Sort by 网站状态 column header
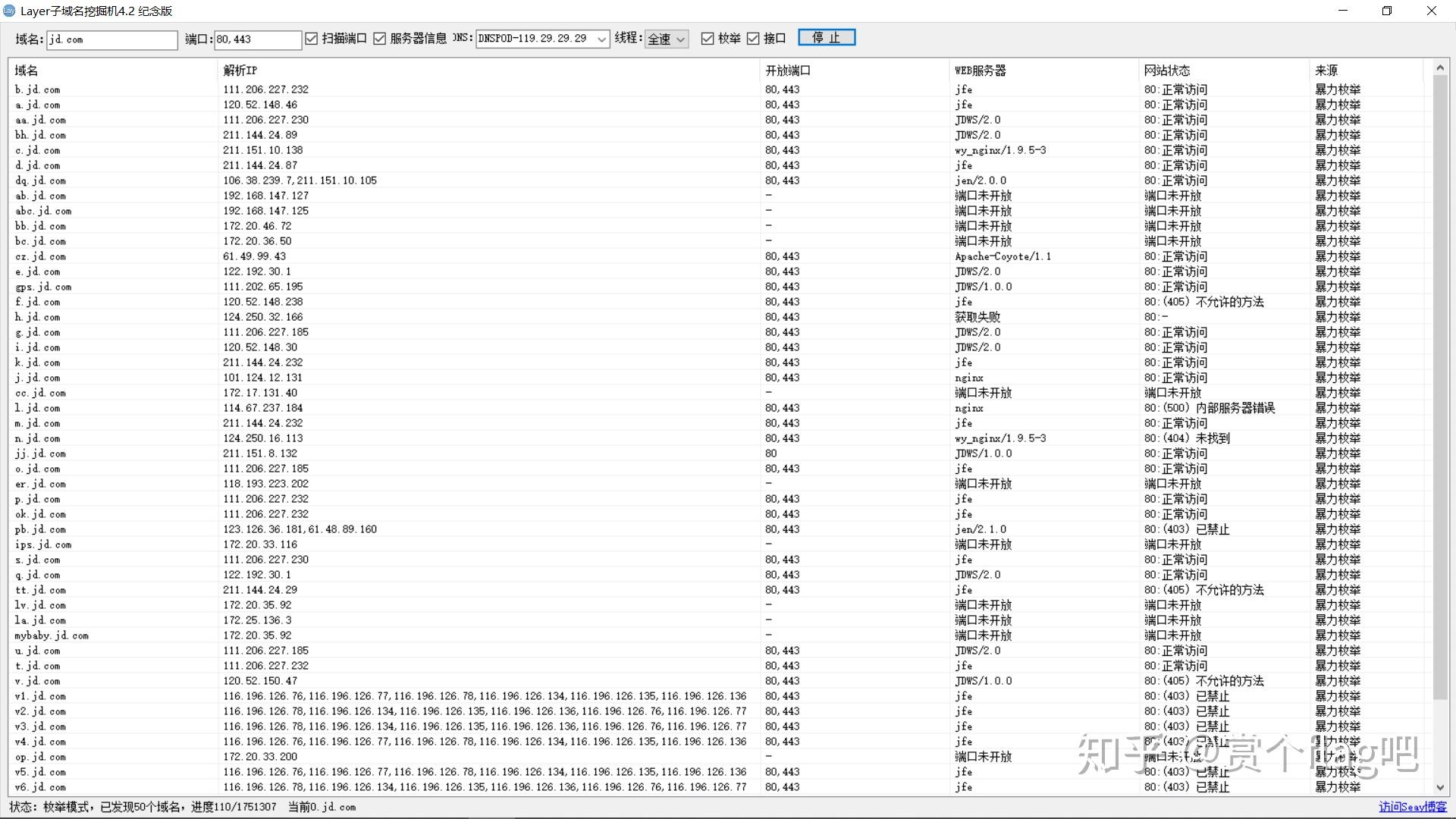The height and width of the screenshot is (819, 1456). pos(1224,71)
